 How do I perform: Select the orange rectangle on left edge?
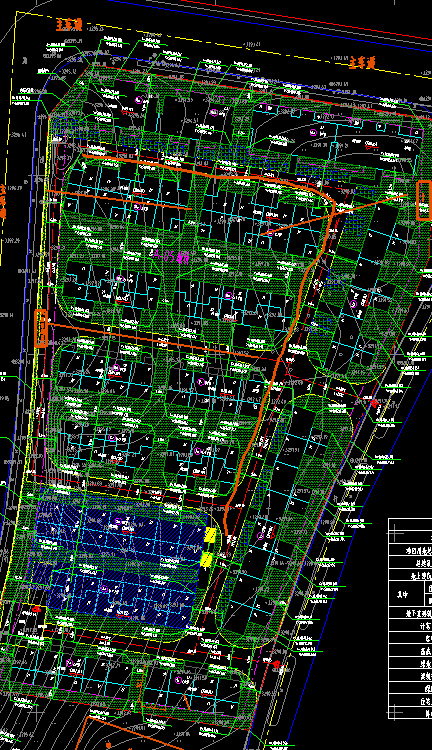(x=41, y=328)
